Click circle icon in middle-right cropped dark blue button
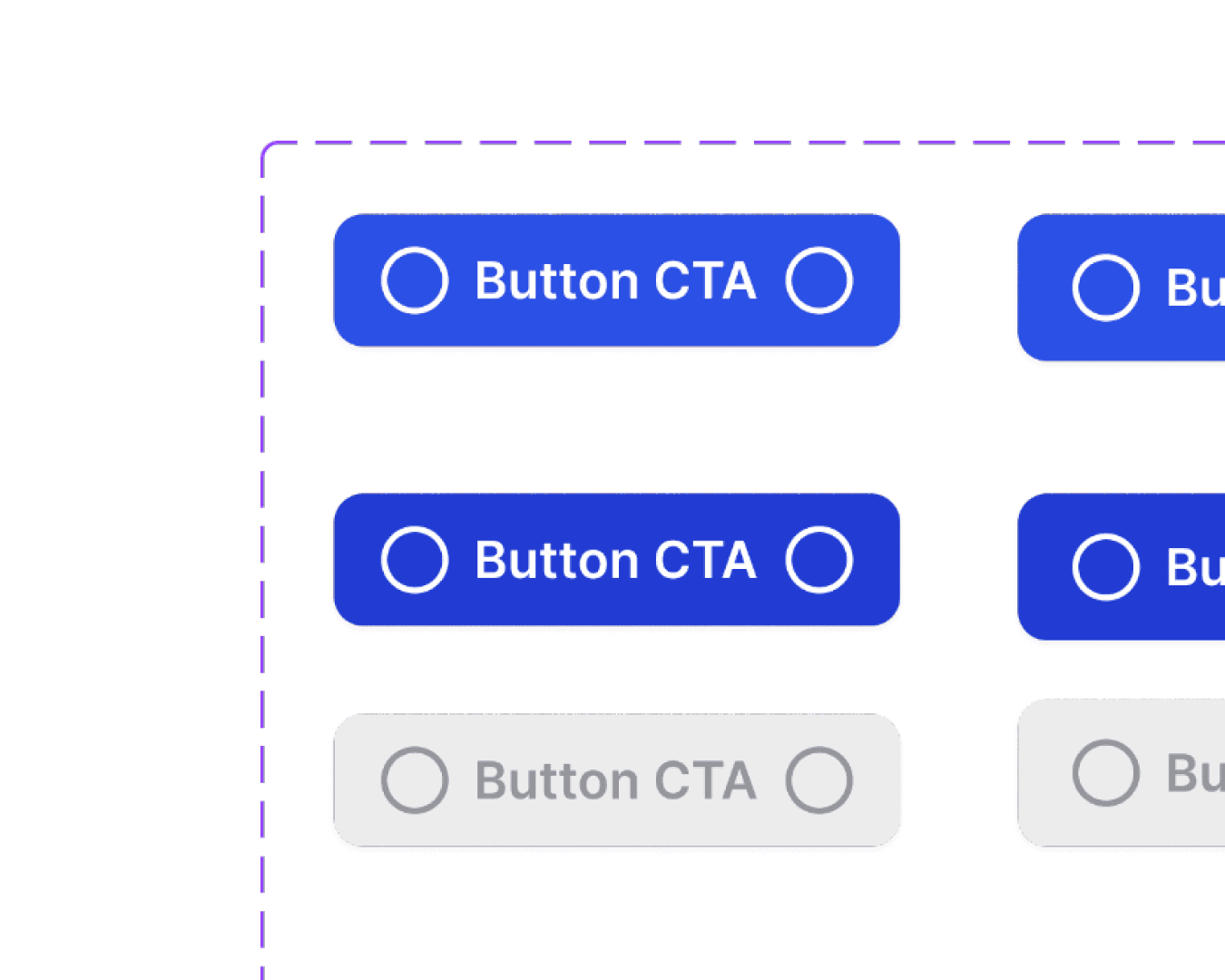 click(1105, 567)
